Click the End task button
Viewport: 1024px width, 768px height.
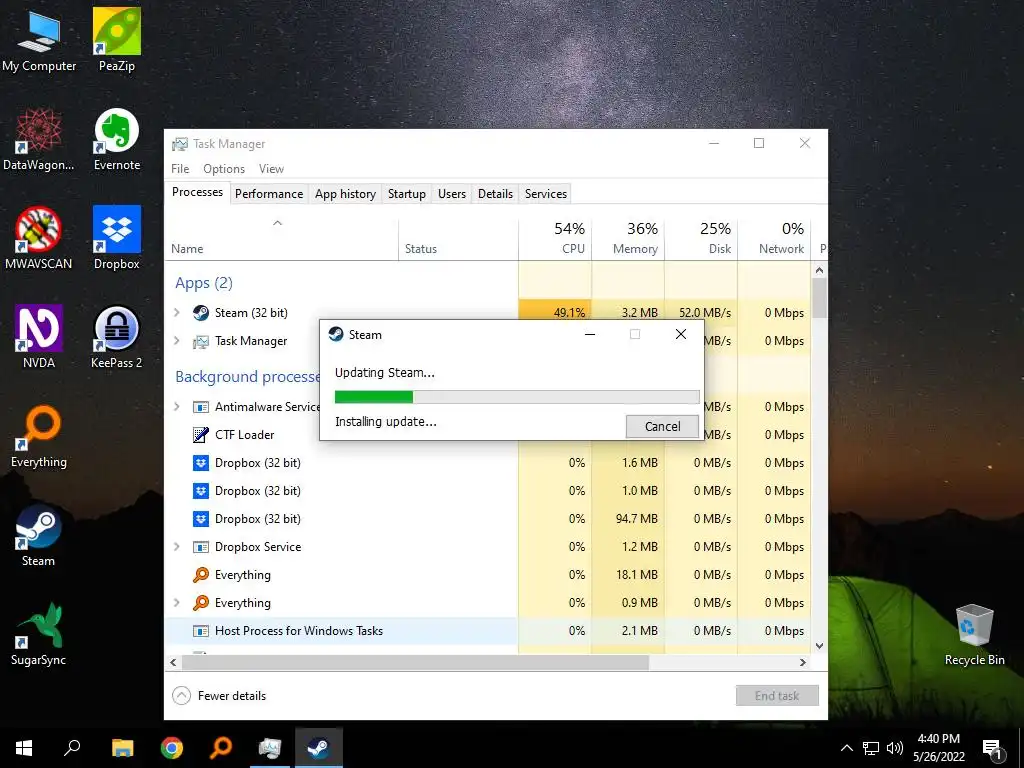point(777,696)
